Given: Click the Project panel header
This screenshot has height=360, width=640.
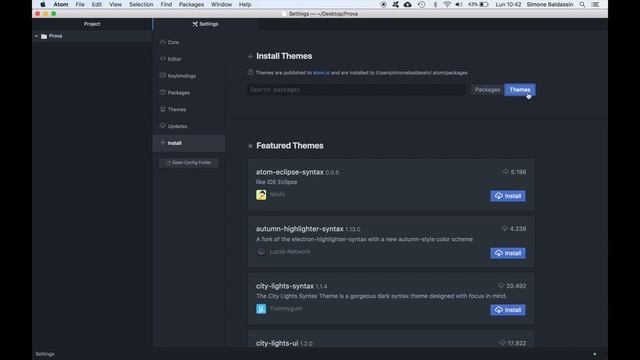Looking at the screenshot, I should [x=92, y=24].
